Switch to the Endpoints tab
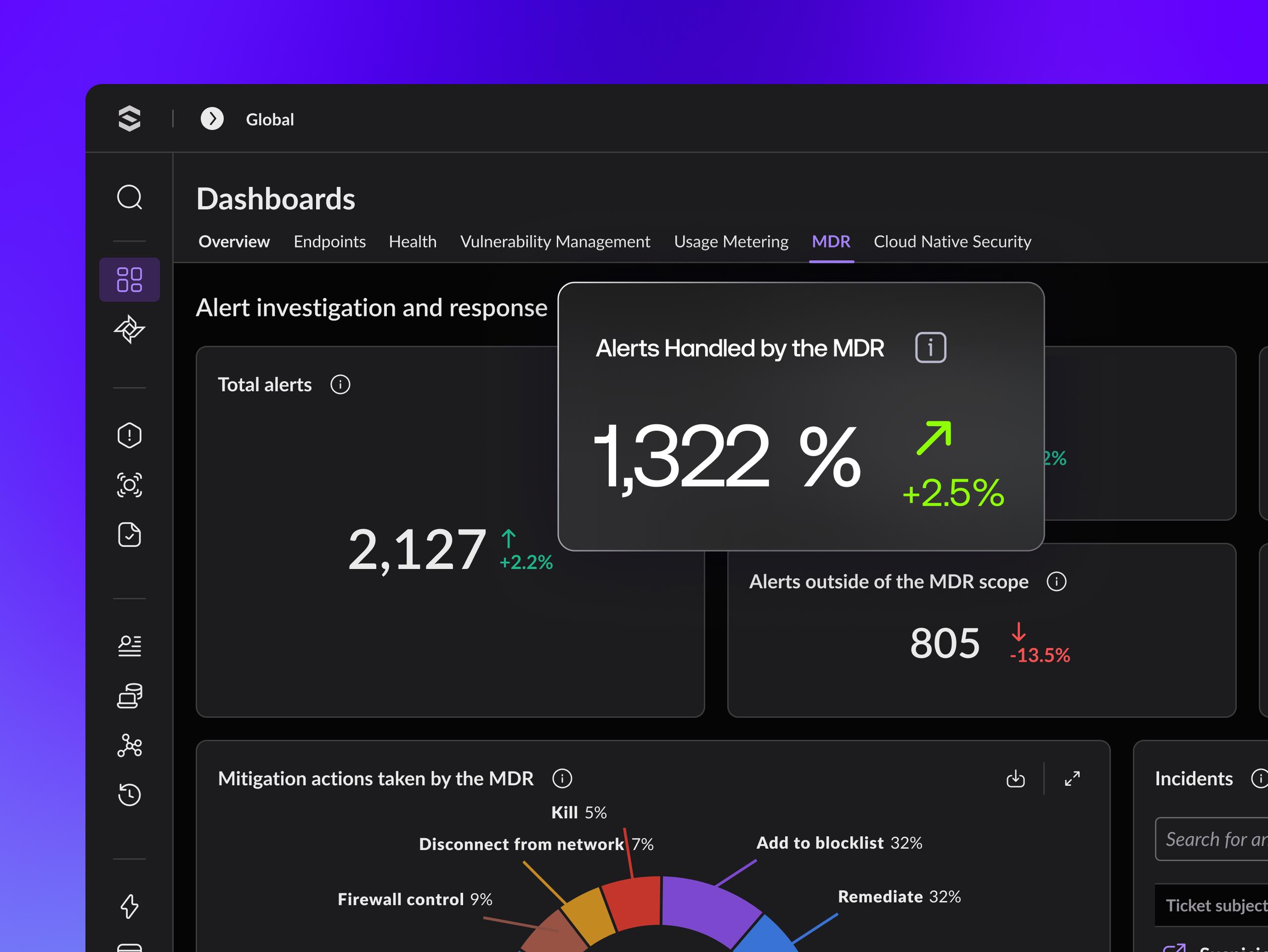Image resolution: width=1268 pixels, height=952 pixels. coord(329,242)
